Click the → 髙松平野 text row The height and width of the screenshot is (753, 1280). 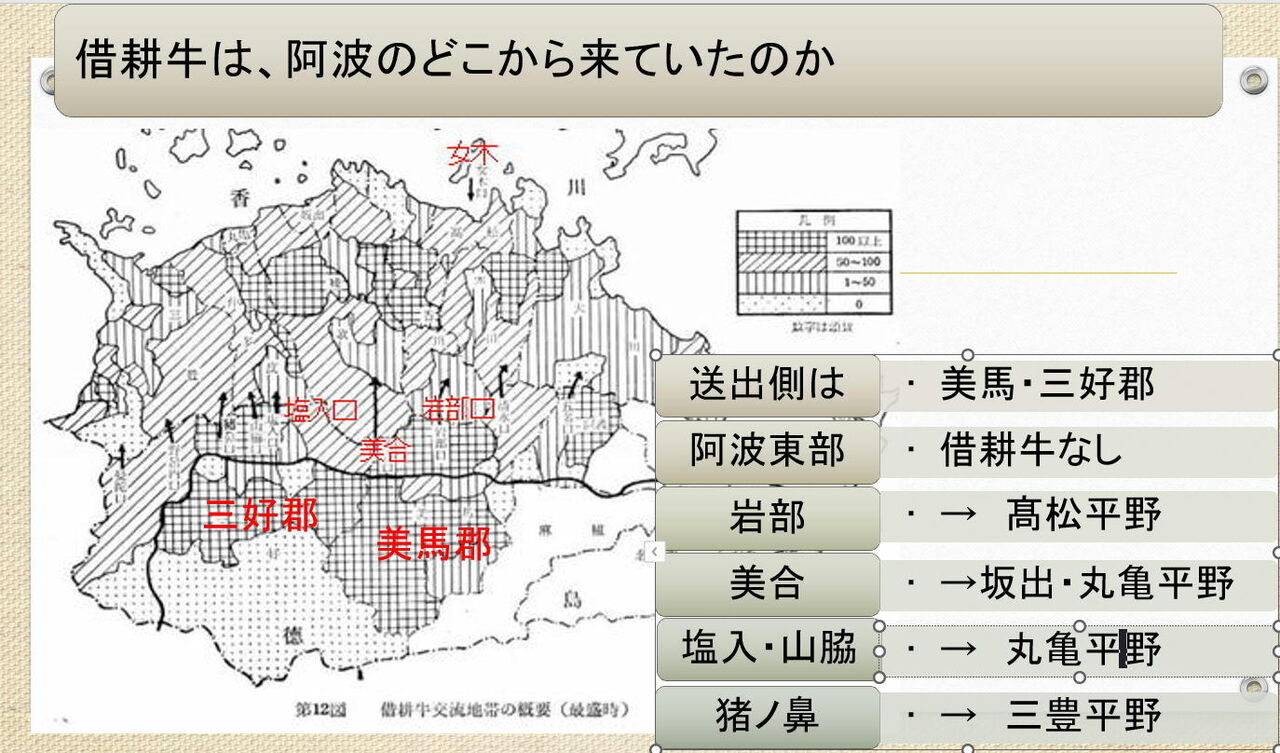tap(1080, 517)
